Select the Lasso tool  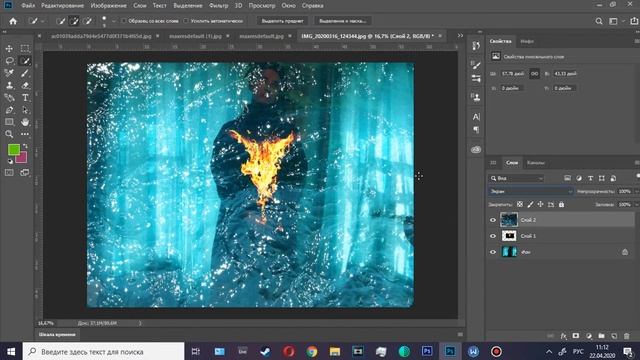tap(9, 60)
